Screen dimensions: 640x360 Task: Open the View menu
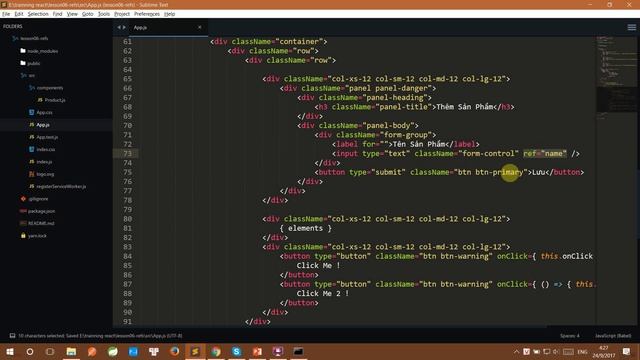pos(72,14)
